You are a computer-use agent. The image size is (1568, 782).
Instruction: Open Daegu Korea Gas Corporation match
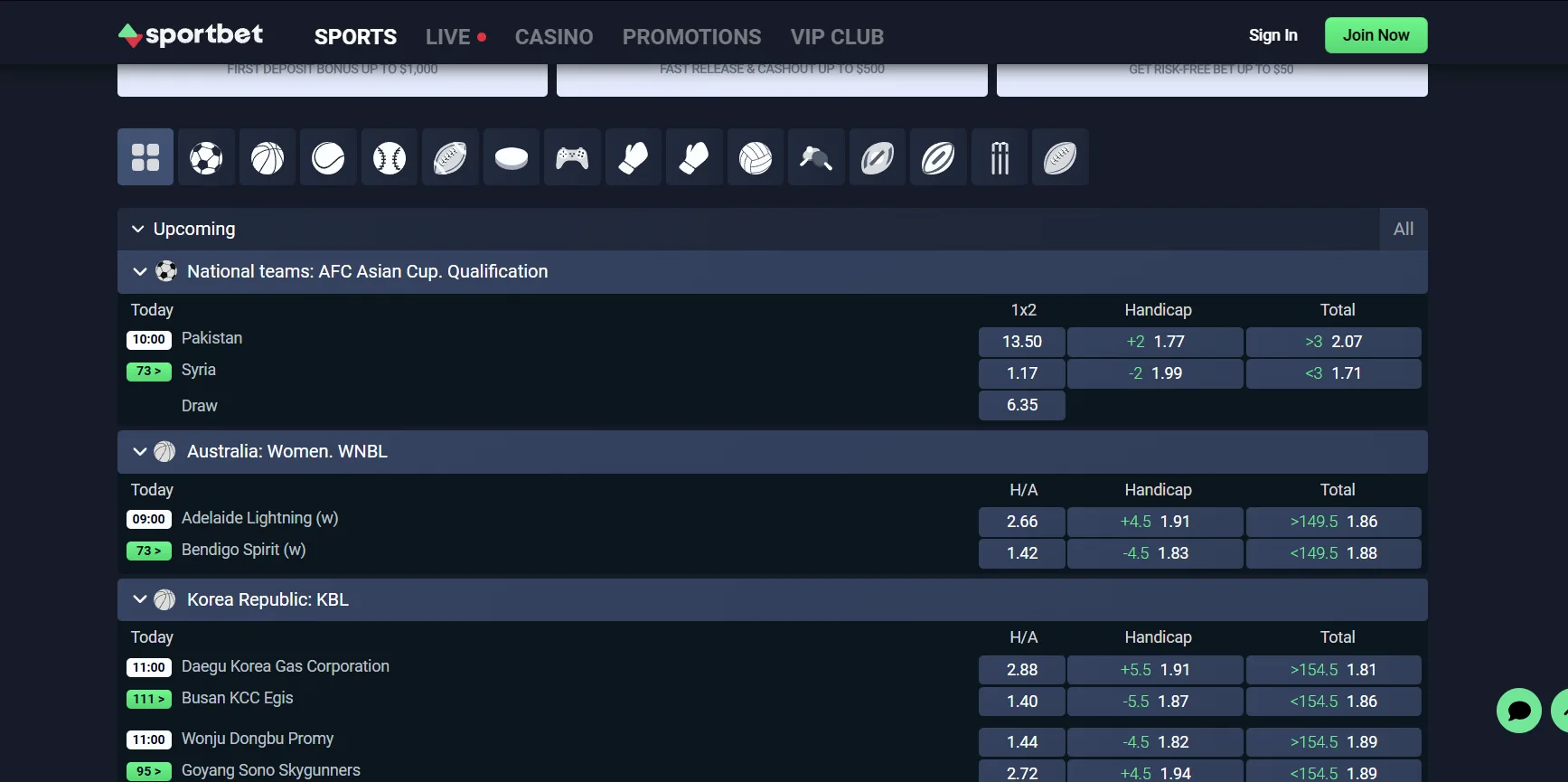coord(286,666)
